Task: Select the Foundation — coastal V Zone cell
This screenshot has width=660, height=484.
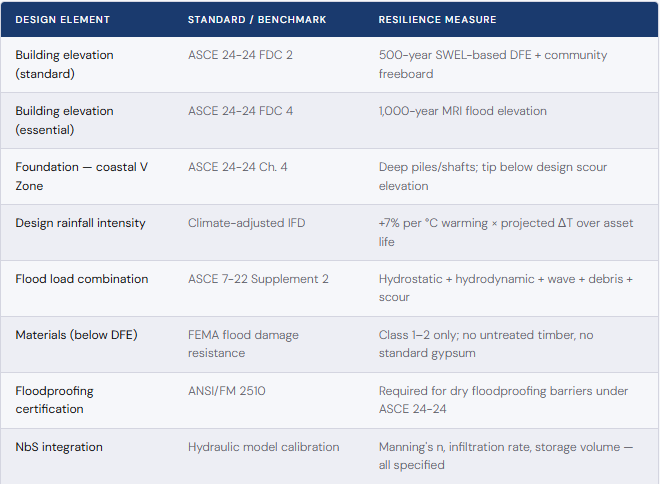Action: [x=82, y=176]
